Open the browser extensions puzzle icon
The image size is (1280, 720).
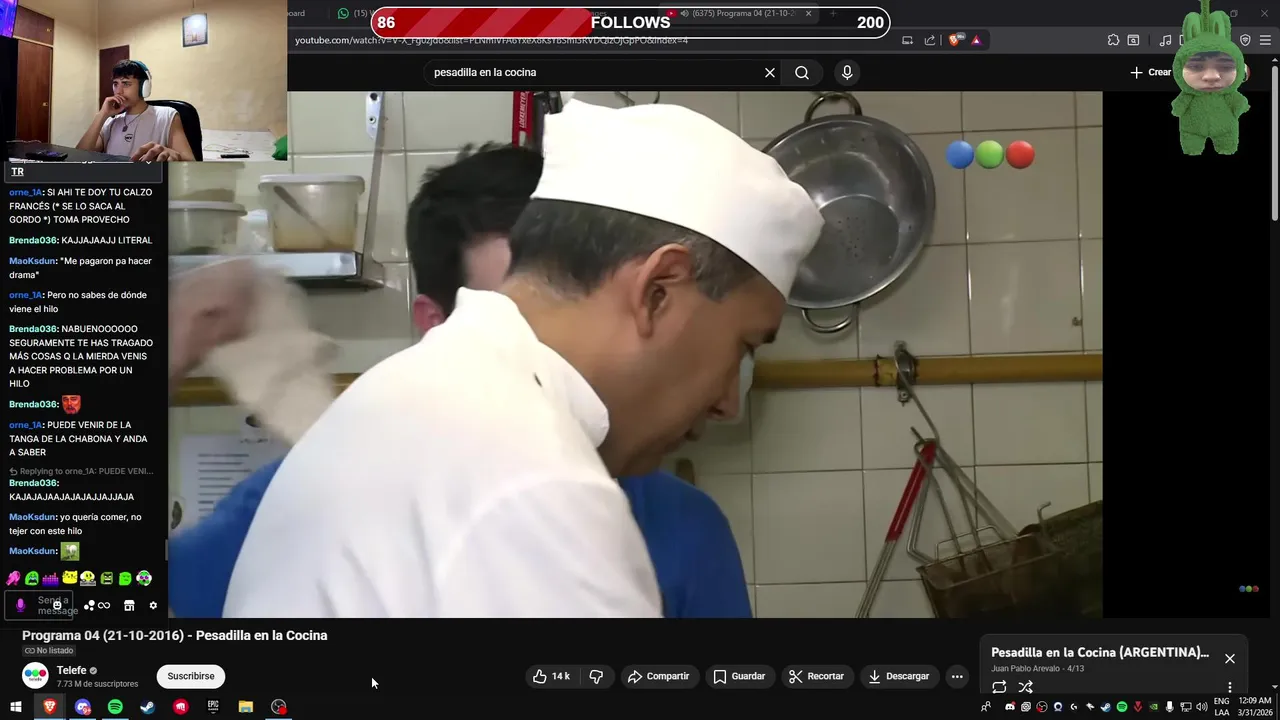tap(1113, 40)
